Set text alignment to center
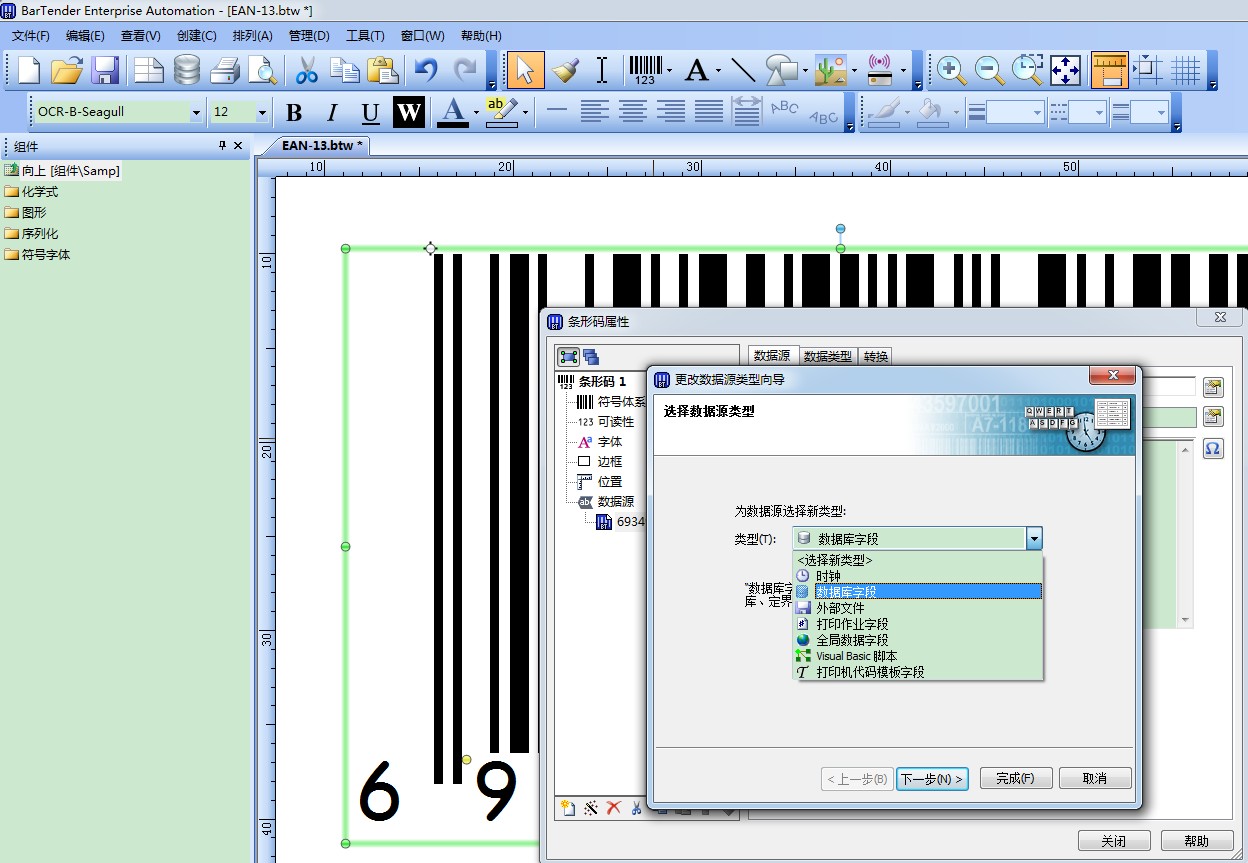 pyautogui.click(x=633, y=112)
